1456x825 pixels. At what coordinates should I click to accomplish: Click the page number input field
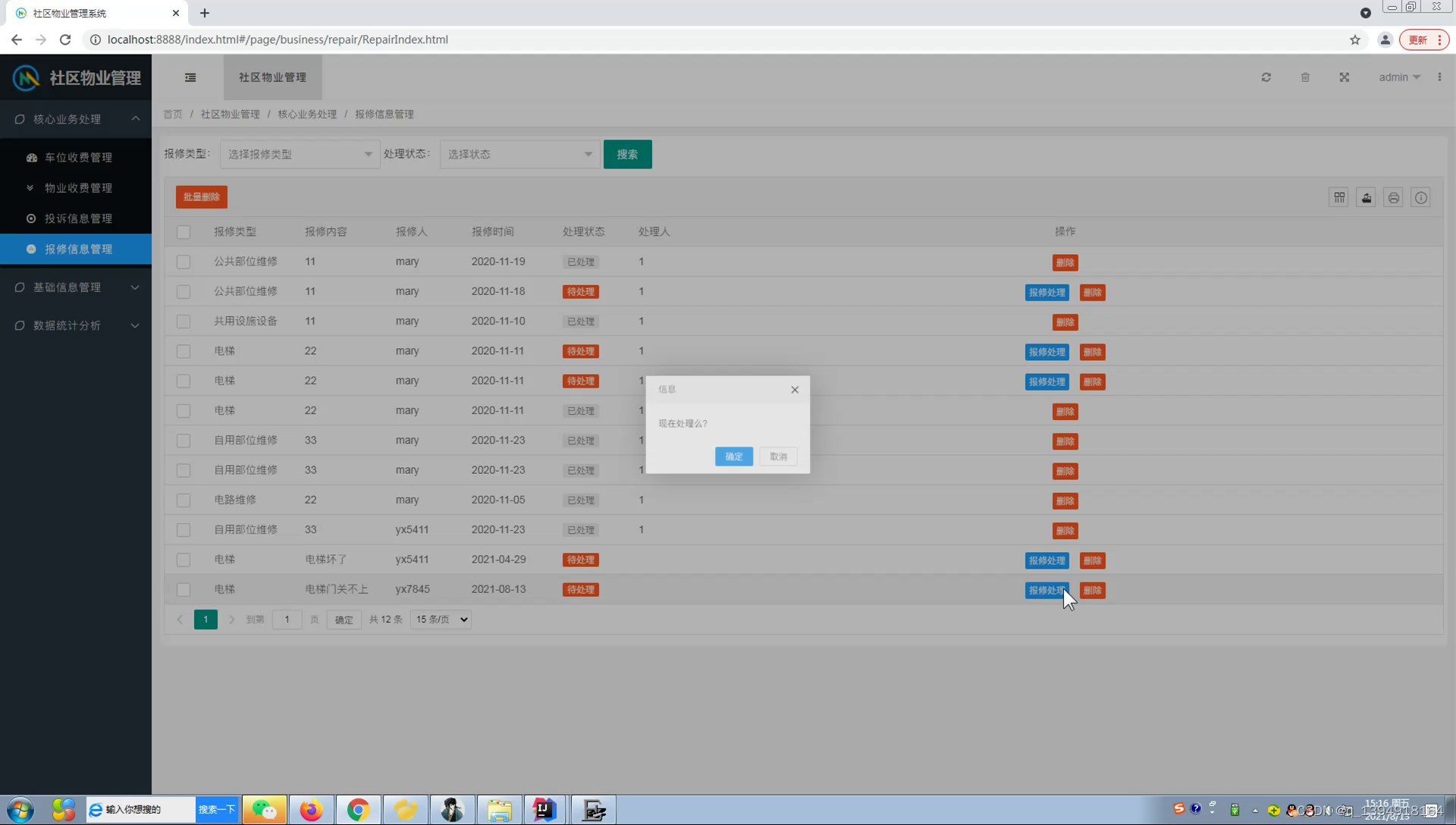pyautogui.click(x=287, y=620)
